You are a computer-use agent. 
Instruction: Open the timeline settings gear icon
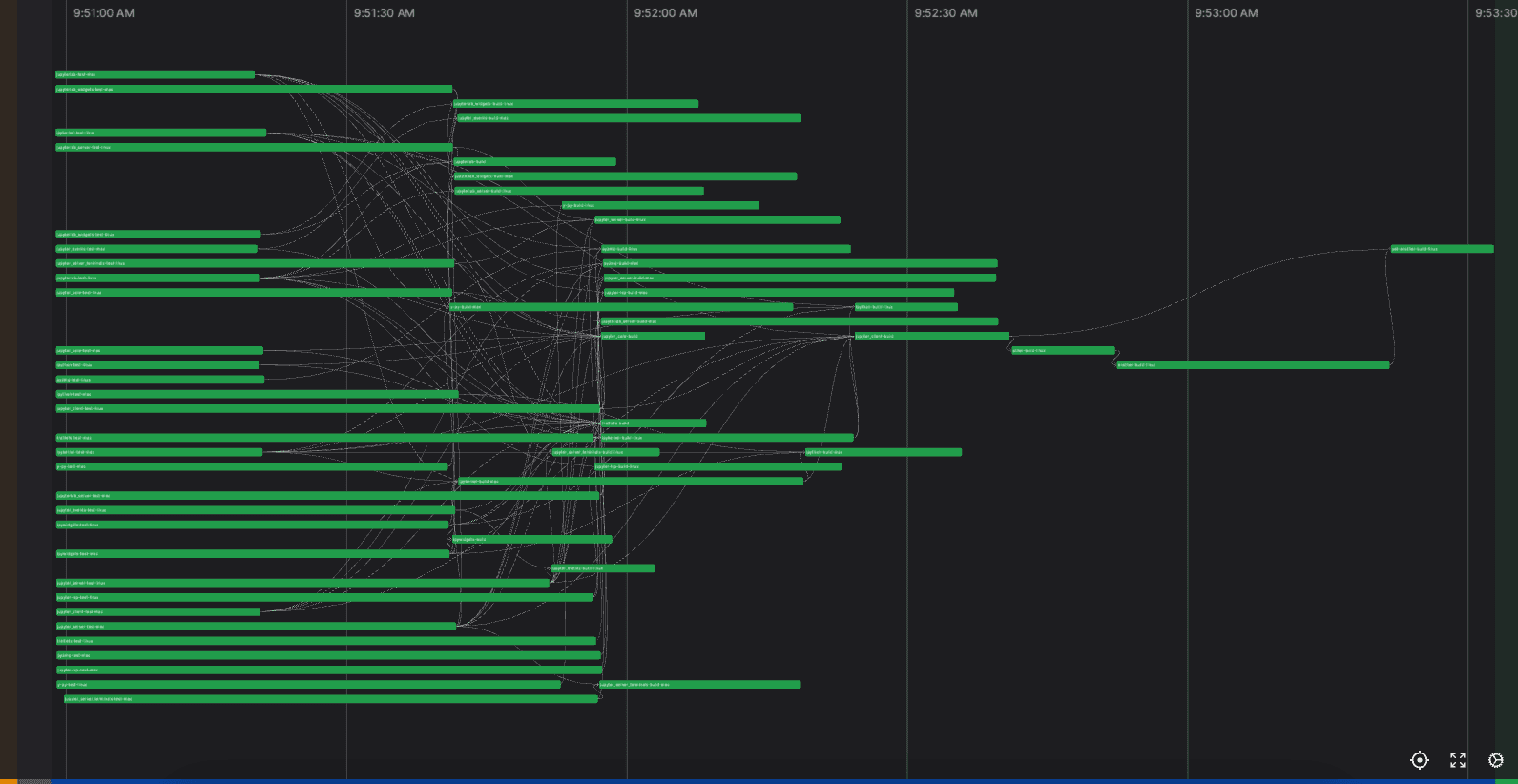[1495, 760]
